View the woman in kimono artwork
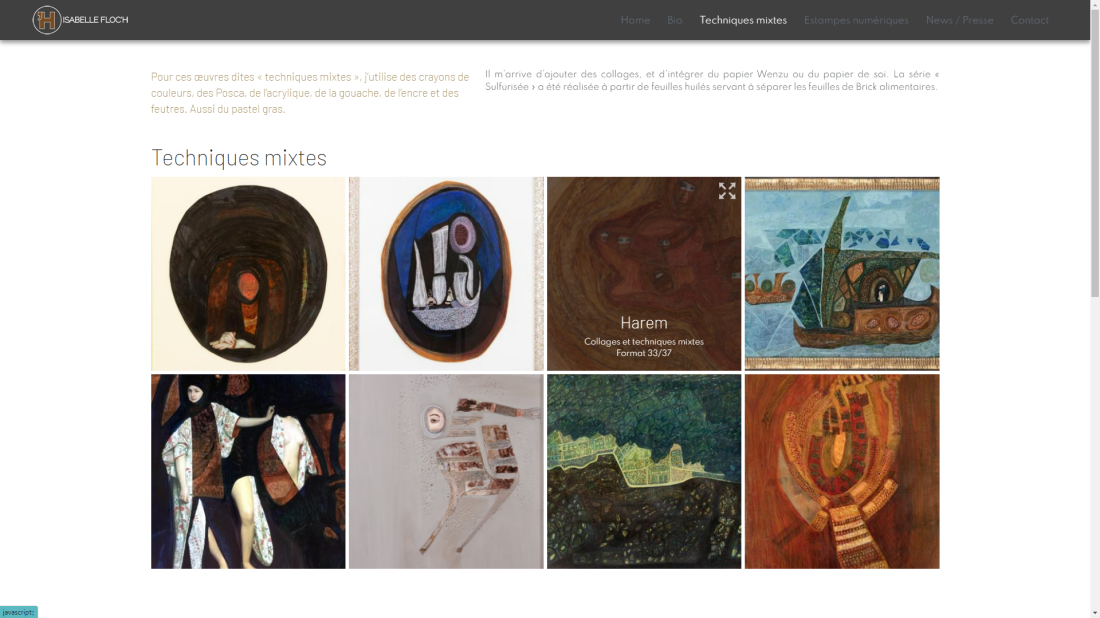This screenshot has width=1100, height=618. click(248, 471)
